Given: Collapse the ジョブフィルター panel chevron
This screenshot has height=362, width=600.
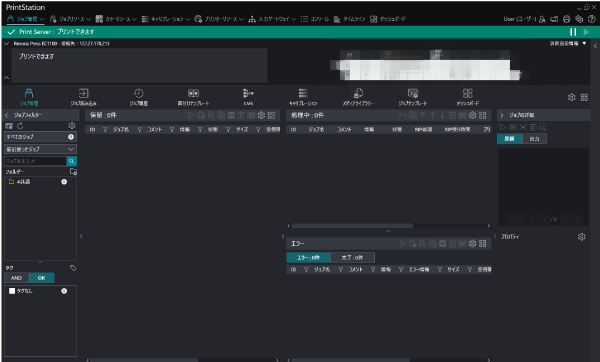Looking at the screenshot, I should click(x=7, y=115).
